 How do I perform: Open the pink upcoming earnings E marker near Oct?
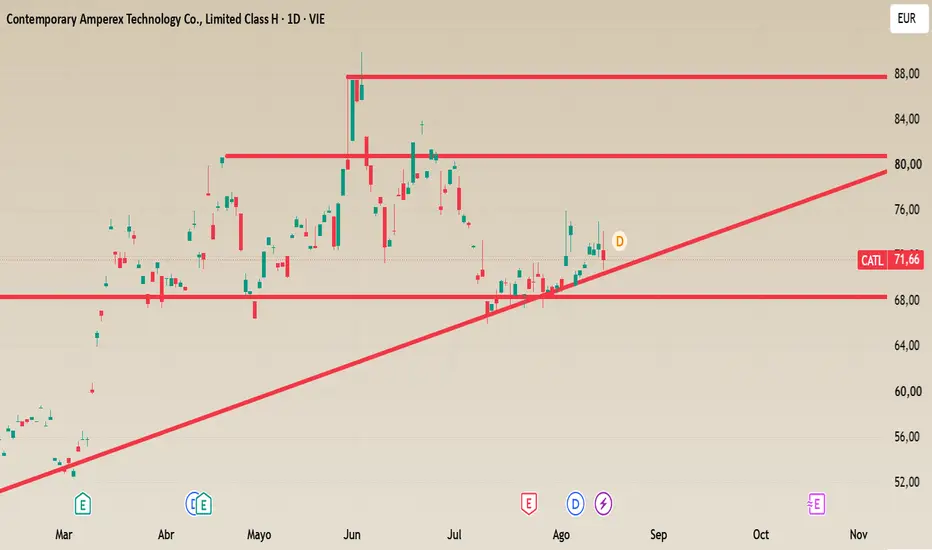click(x=816, y=504)
